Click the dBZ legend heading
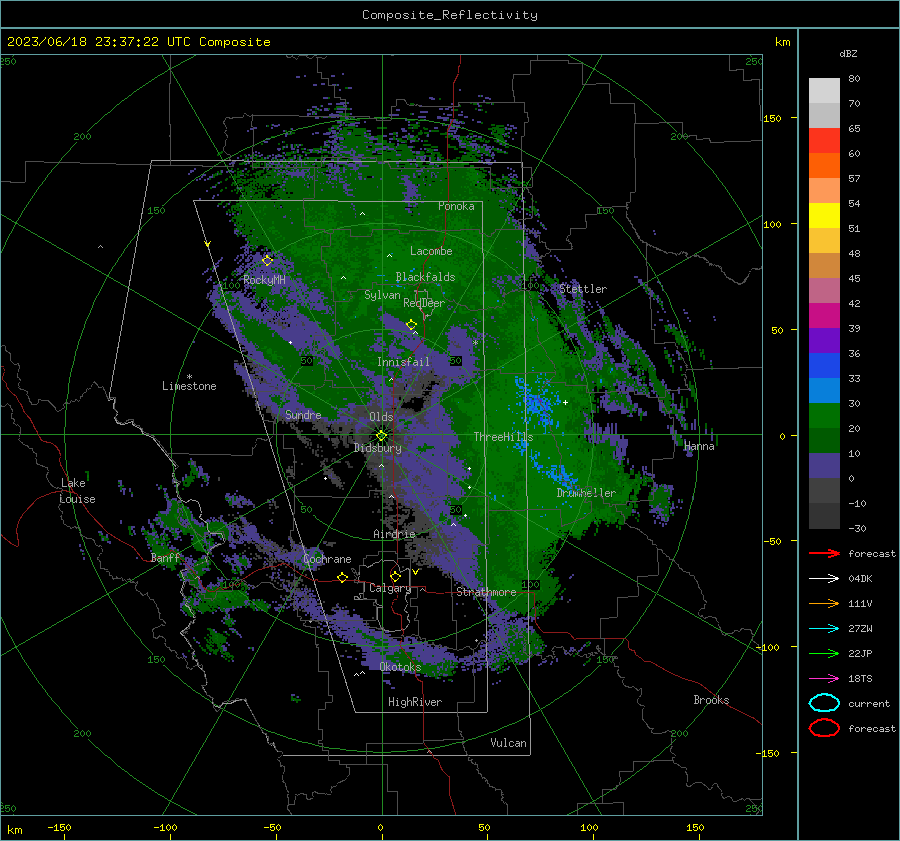This screenshot has height=841, width=900. pos(848,53)
